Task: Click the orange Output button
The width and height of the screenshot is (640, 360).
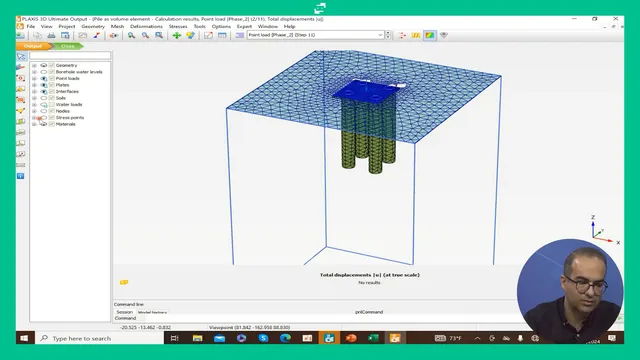Action: [x=33, y=46]
